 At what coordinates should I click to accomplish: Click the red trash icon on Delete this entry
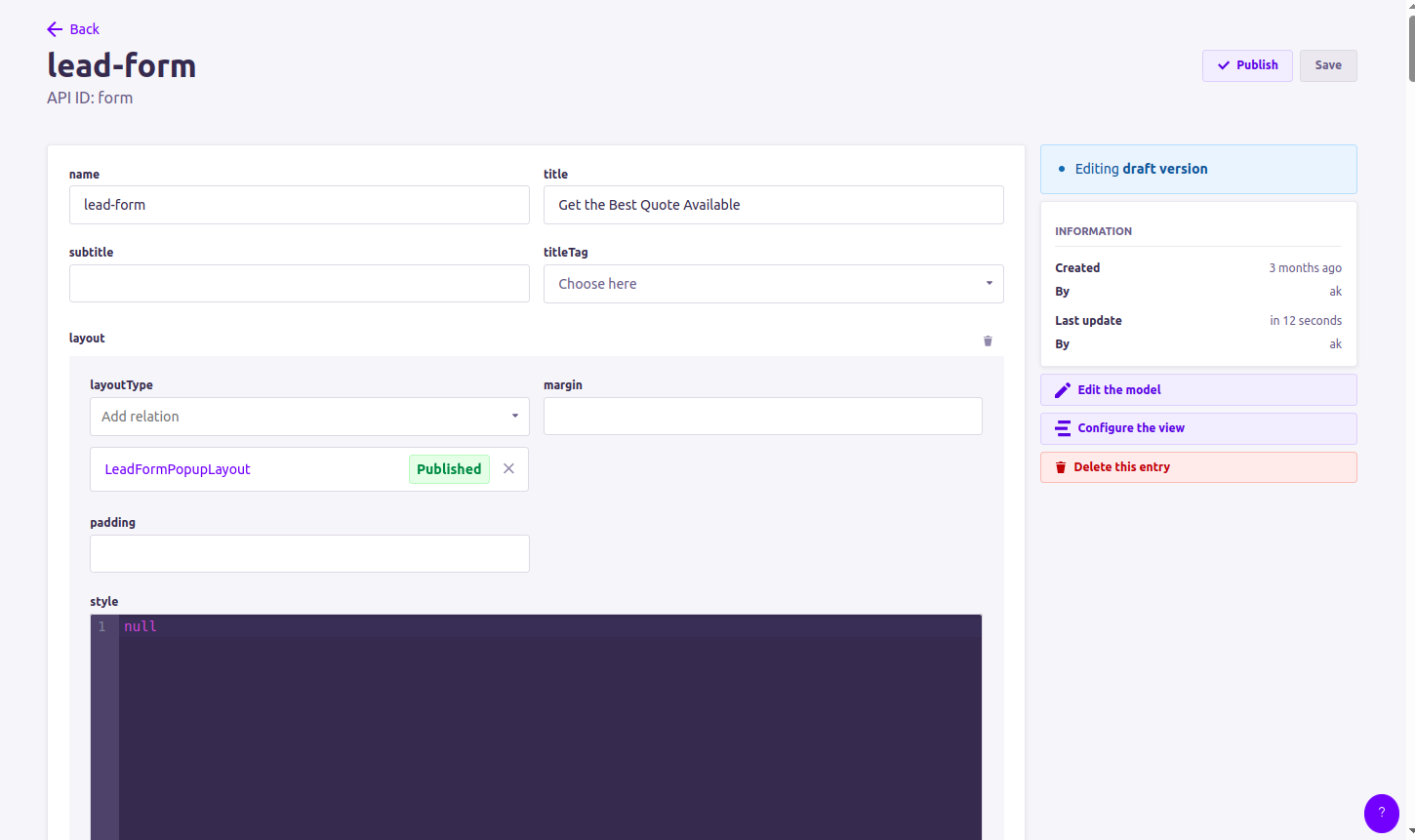(1061, 467)
